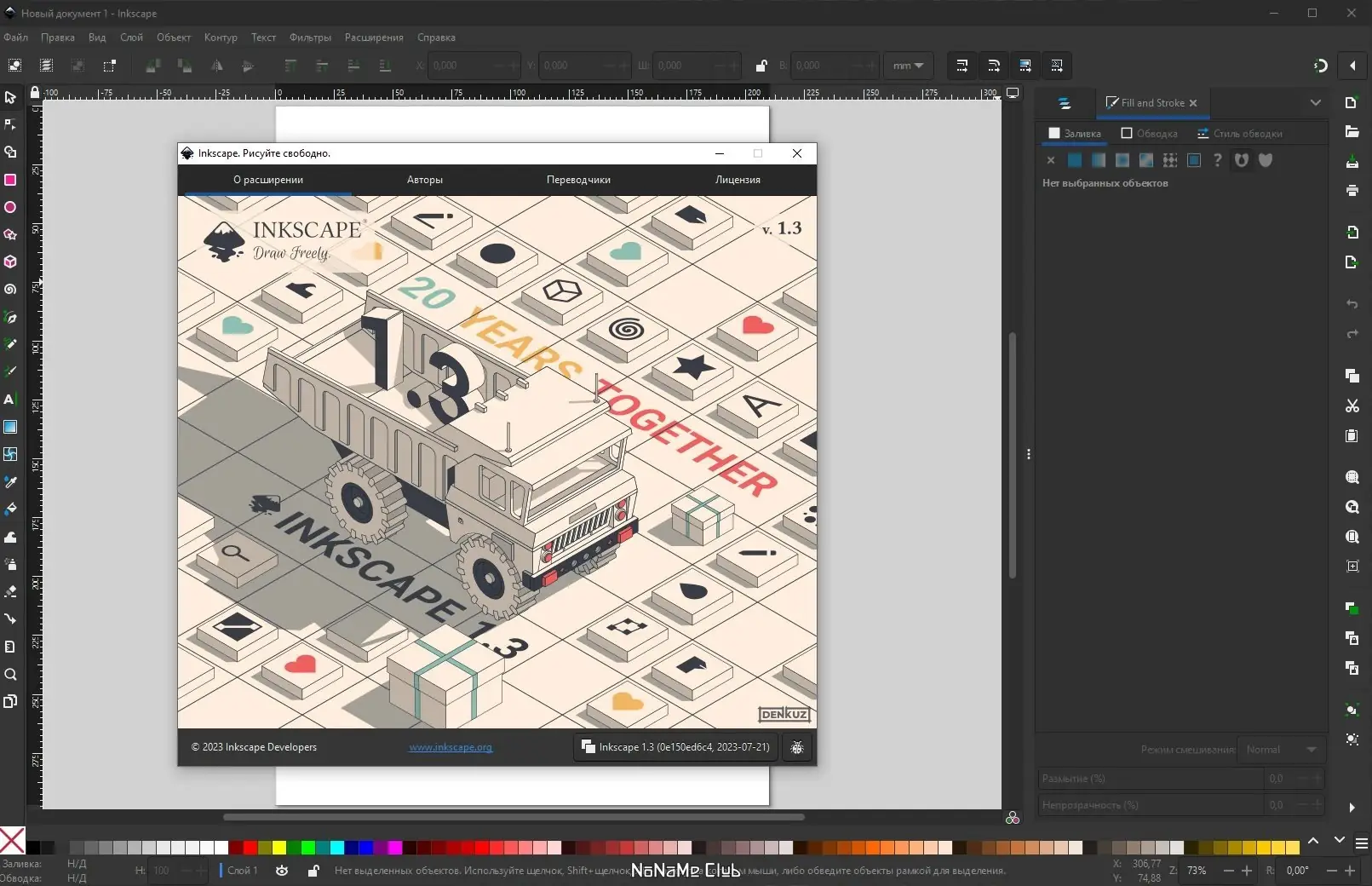This screenshot has width=1372, height=886.
Task: Toggle the width-height lock ratio
Action: 761,66
